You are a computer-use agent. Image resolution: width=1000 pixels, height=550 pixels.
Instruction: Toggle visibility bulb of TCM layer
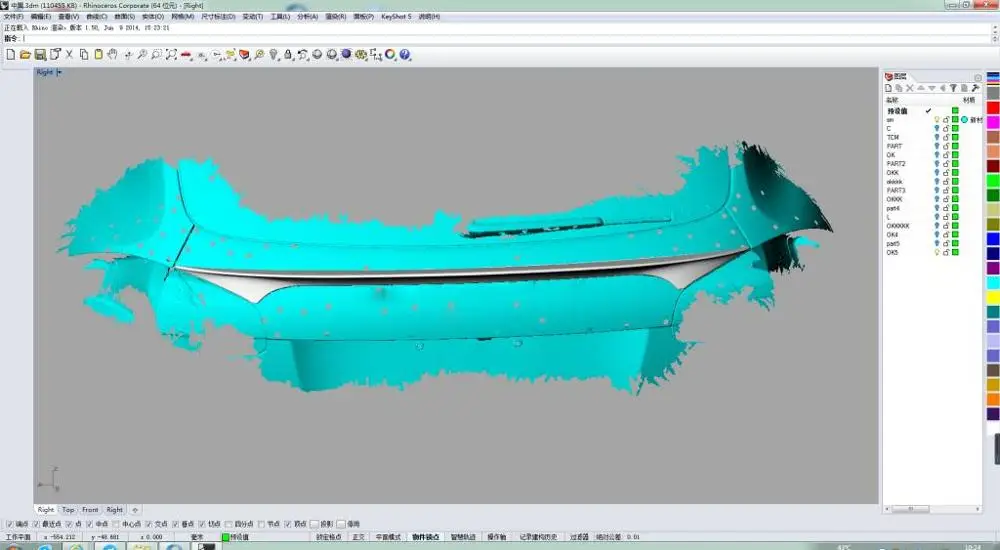point(937,137)
